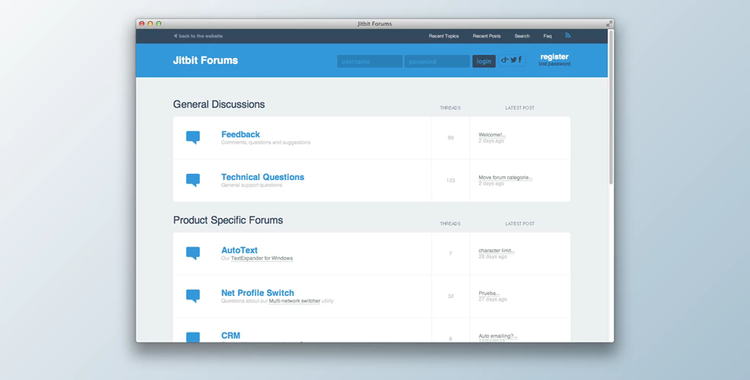The height and width of the screenshot is (380, 750).
Task: Click the lost password link
Action: click(554, 64)
